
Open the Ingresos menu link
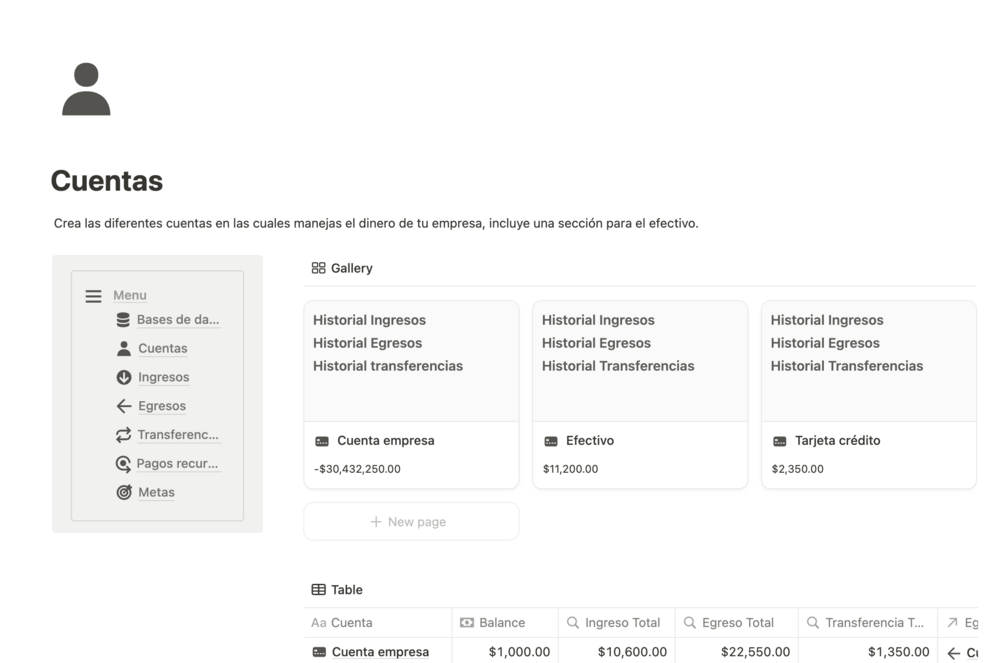point(164,378)
